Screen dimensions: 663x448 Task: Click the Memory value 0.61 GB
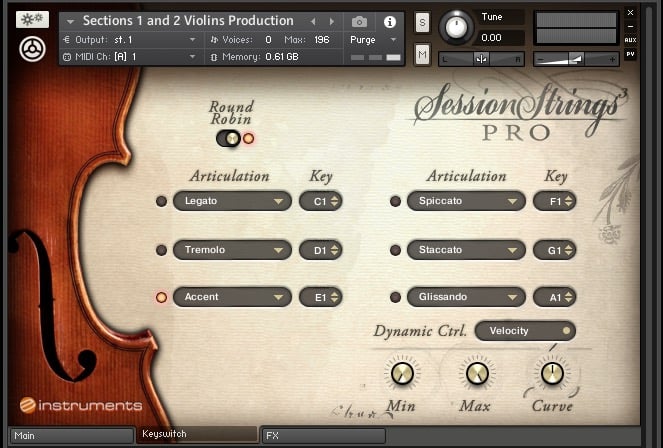coord(282,57)
